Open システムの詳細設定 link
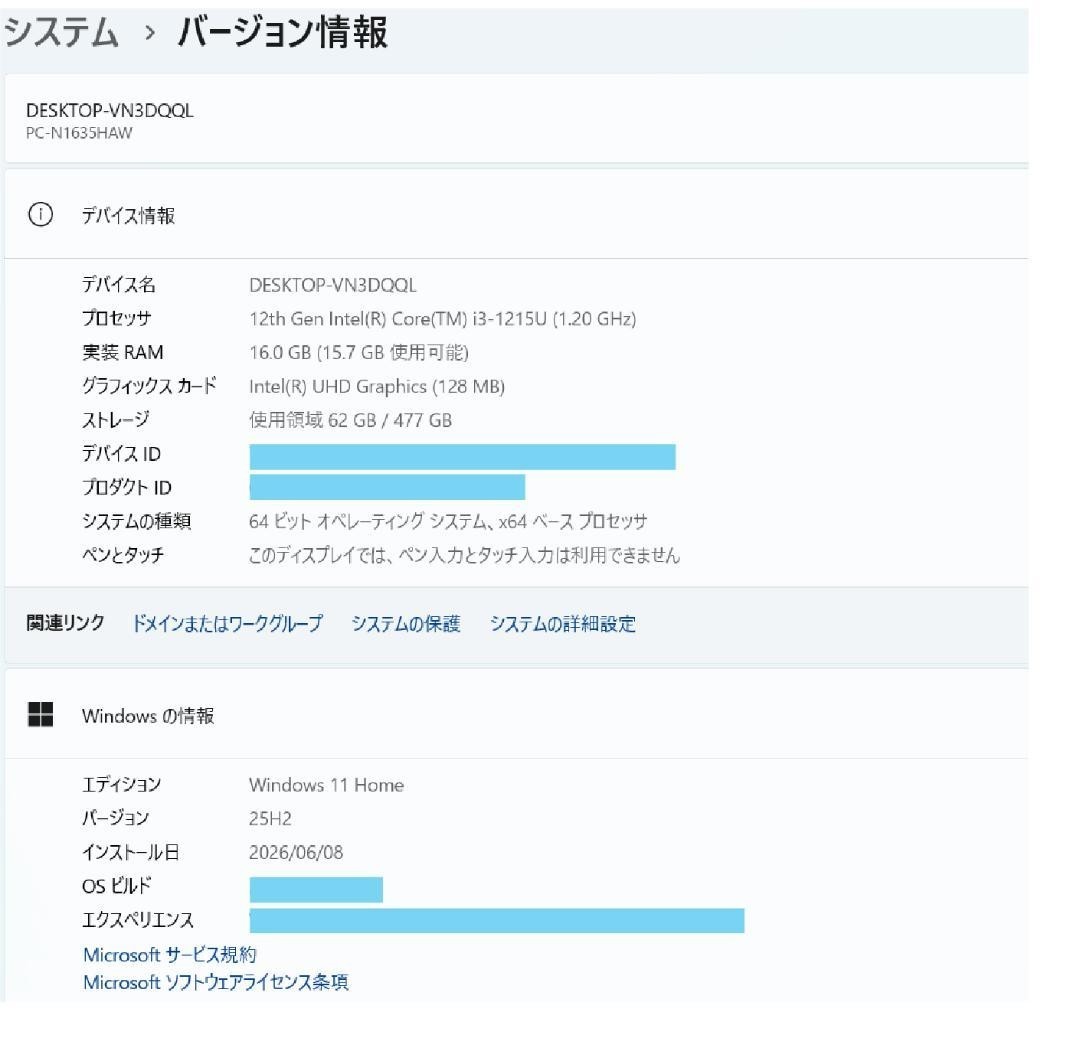Screen dimensions: 1080x1048 point(563,623)
